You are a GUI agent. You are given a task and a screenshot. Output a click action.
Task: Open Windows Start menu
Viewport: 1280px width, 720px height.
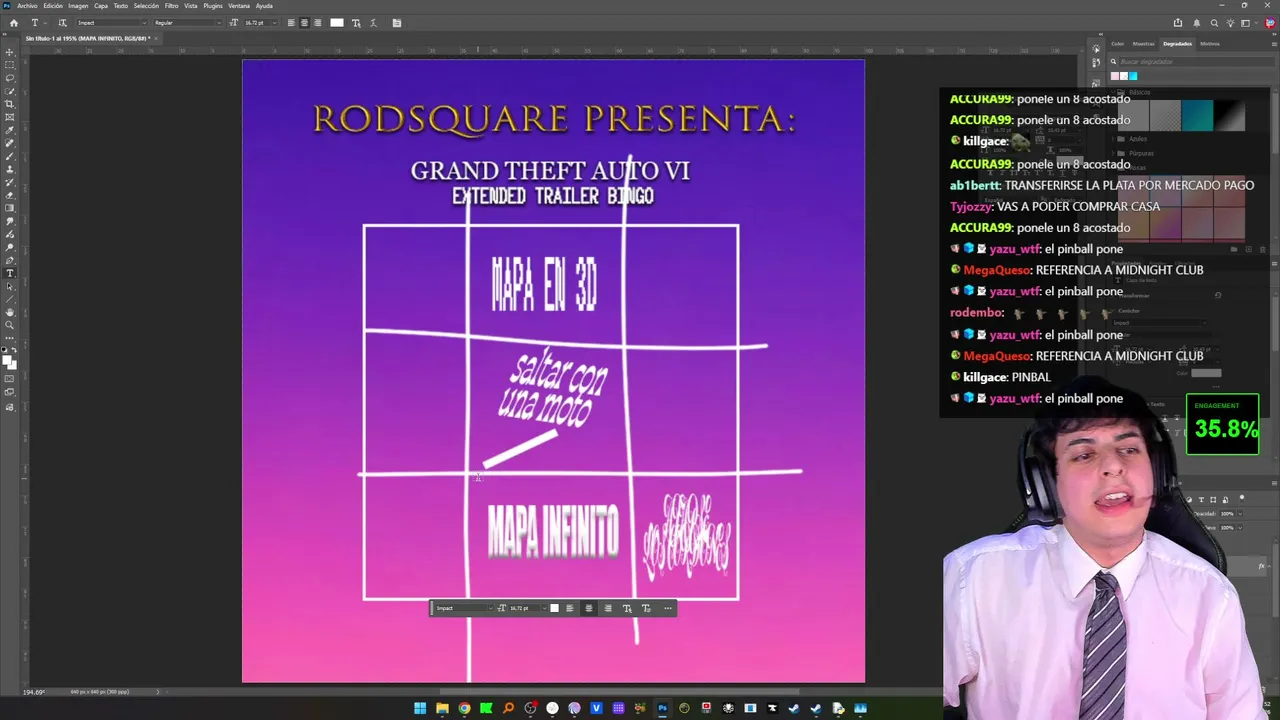(420, 708)
